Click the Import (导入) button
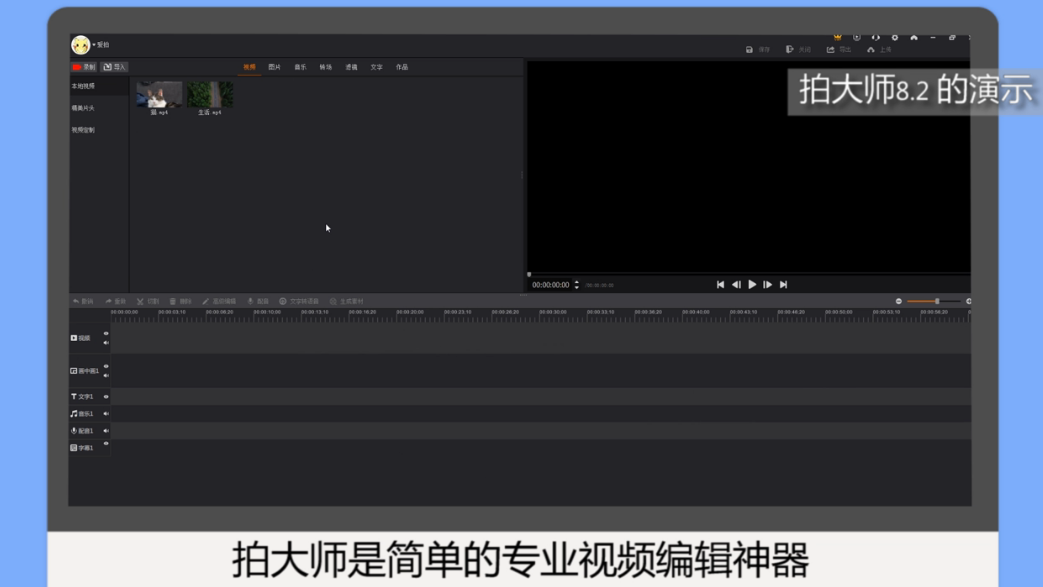The width and height of the screenshot is (1043, 587). (x=114, y=67)
